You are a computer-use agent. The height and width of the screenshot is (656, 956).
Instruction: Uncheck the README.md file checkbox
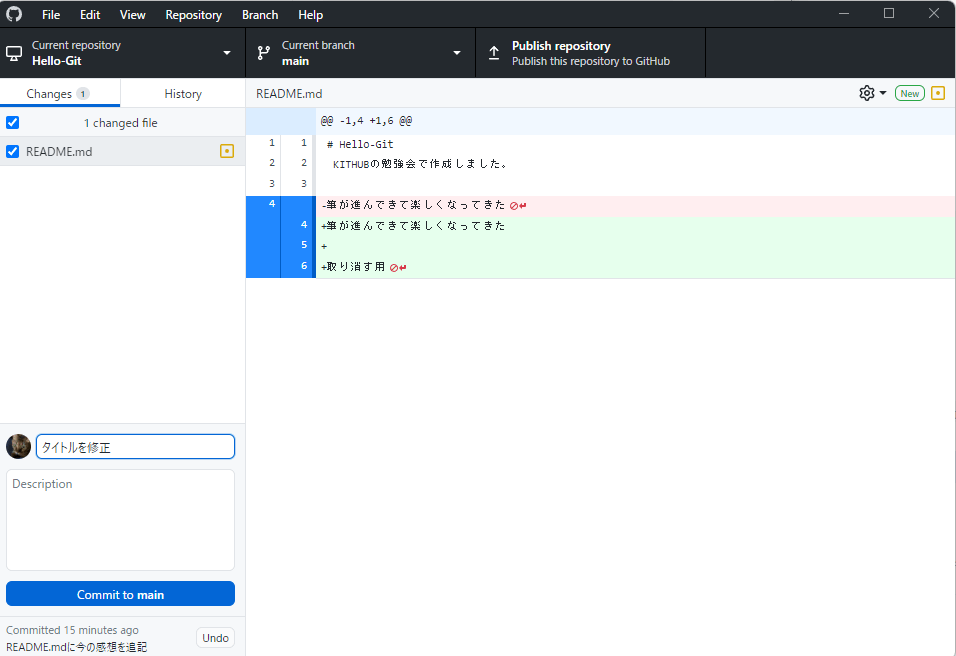[x=12, y=151]
